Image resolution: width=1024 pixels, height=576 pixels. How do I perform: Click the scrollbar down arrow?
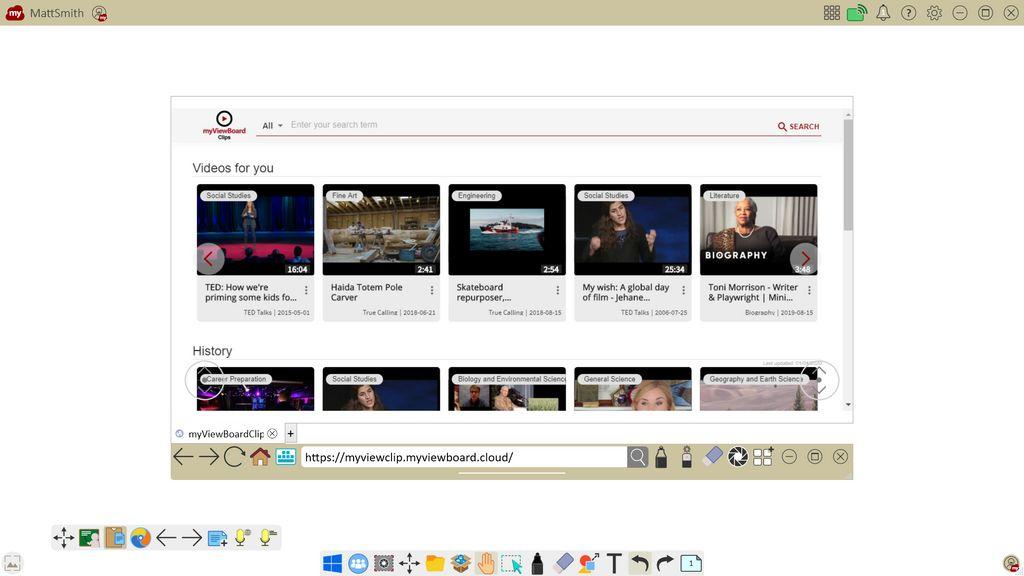pos(848,405)
